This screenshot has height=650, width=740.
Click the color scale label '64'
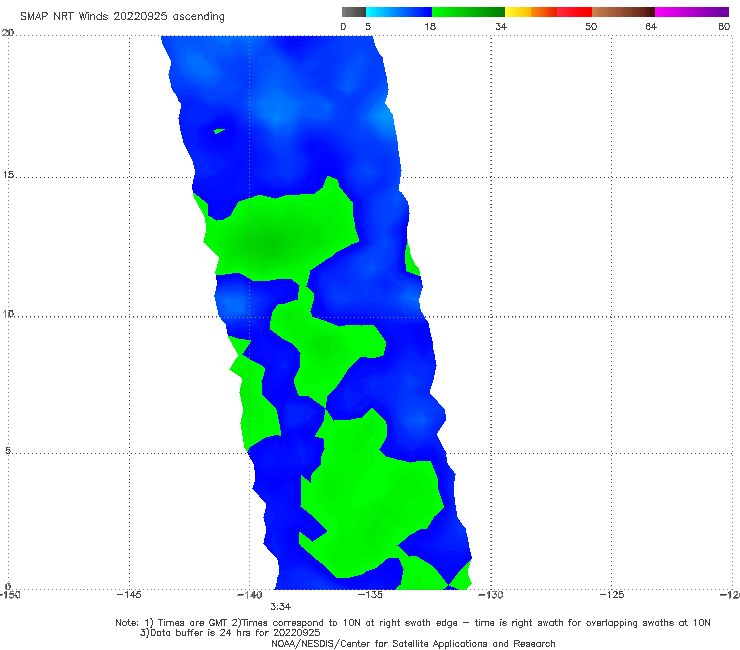tap(651, 26)
